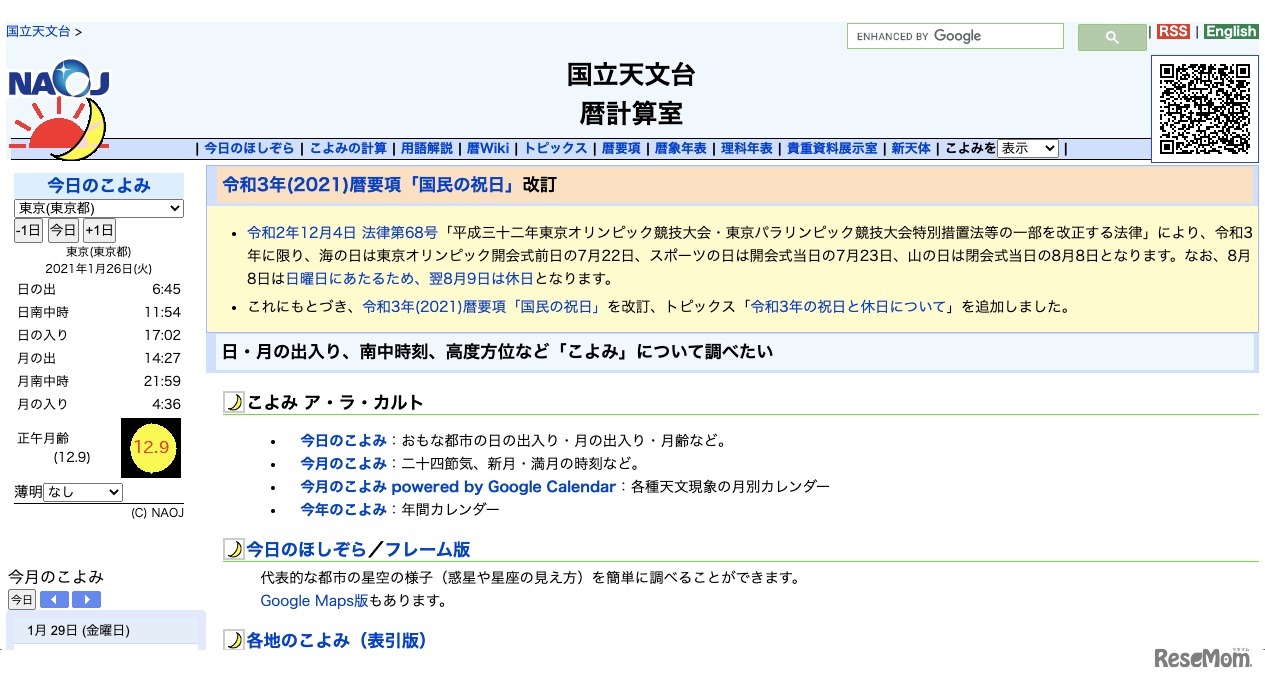This screenshot has height=681, width=1265.
Task: Open the 東京(東京都) city dropdown
Action: click(99, 208)
